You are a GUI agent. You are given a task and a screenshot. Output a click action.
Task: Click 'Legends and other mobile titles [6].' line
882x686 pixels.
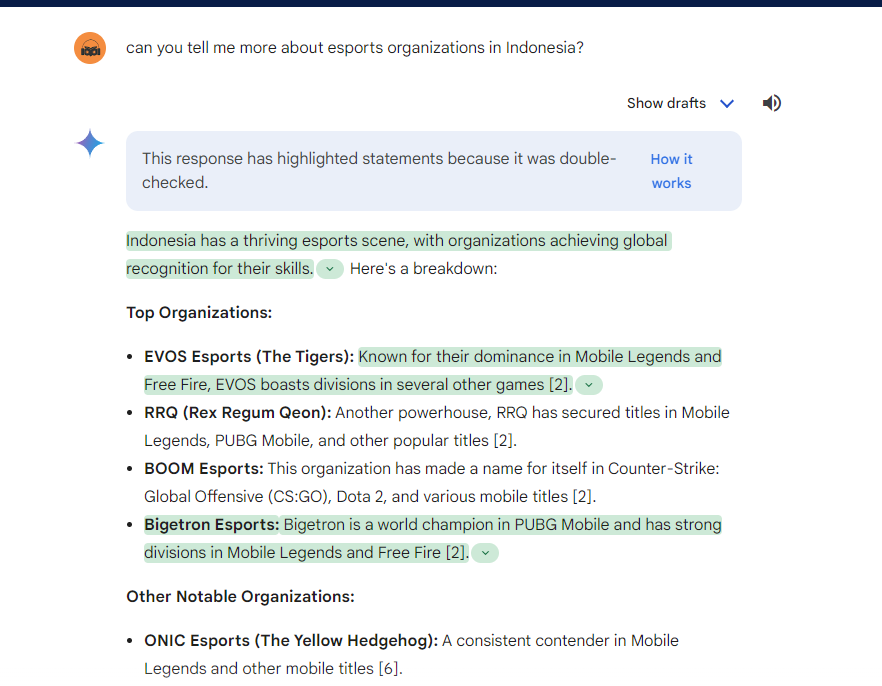click(x=273, y=669)
